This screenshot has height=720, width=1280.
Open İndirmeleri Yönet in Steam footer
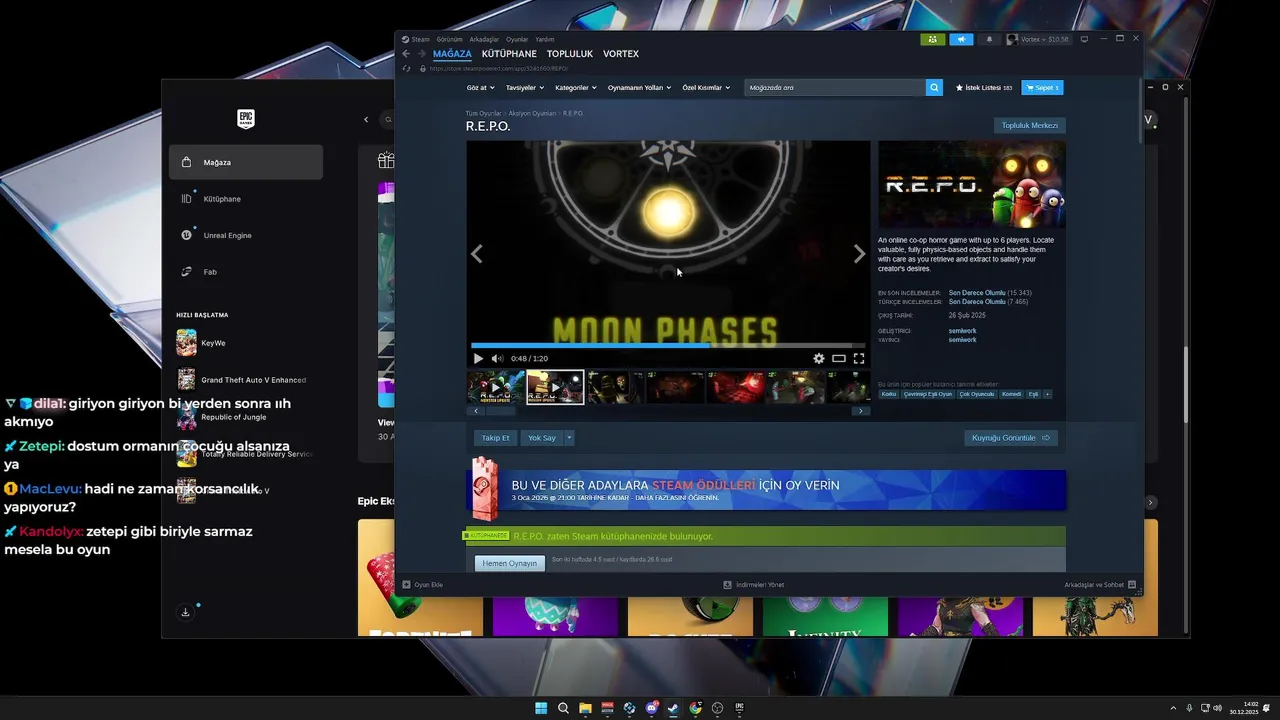[x=754, y=584]
